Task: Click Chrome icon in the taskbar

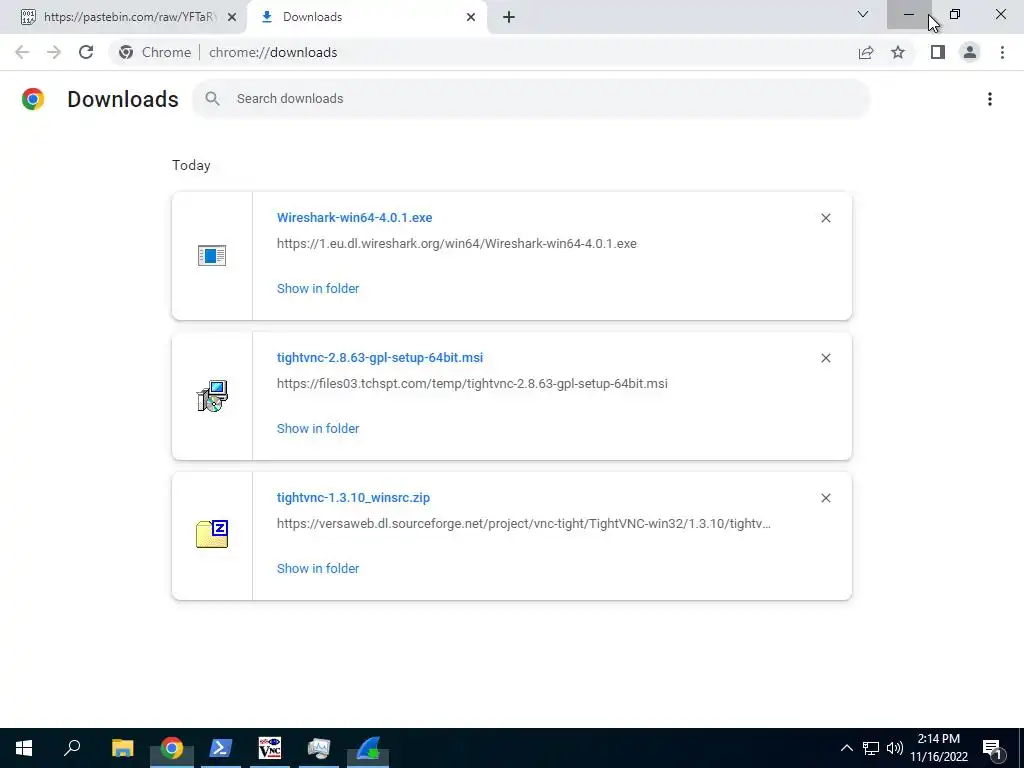Action: (172, 748)
